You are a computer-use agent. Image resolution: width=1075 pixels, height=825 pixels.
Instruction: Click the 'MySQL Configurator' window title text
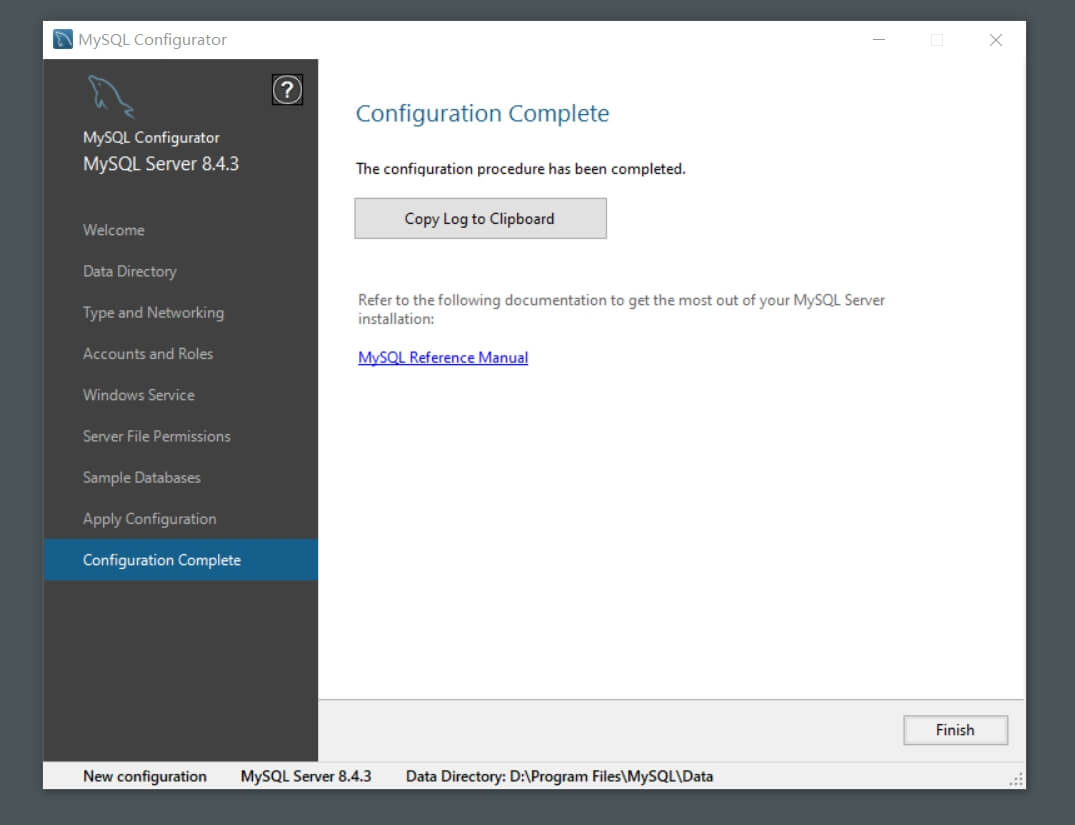[152, 40]
